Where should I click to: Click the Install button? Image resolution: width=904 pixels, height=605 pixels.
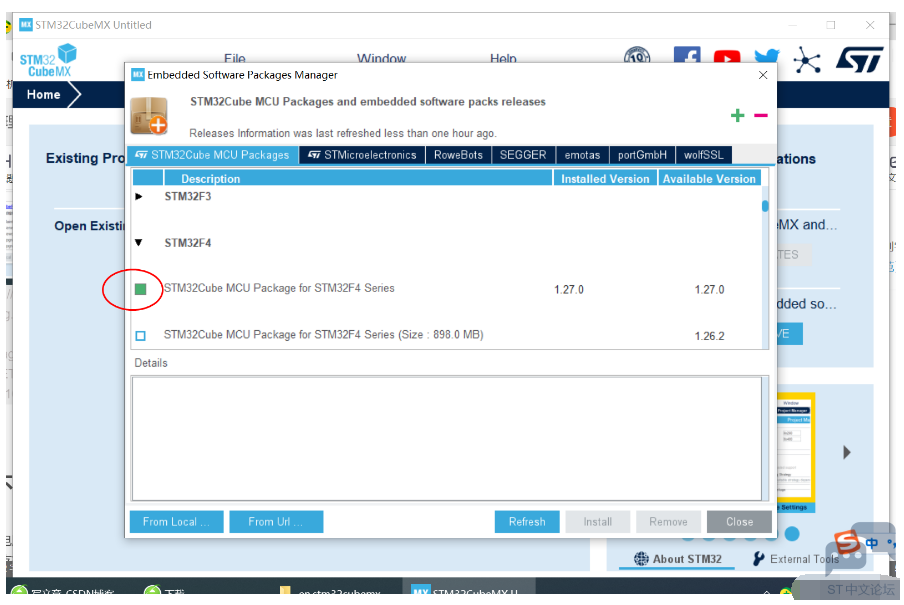(598, 521)
